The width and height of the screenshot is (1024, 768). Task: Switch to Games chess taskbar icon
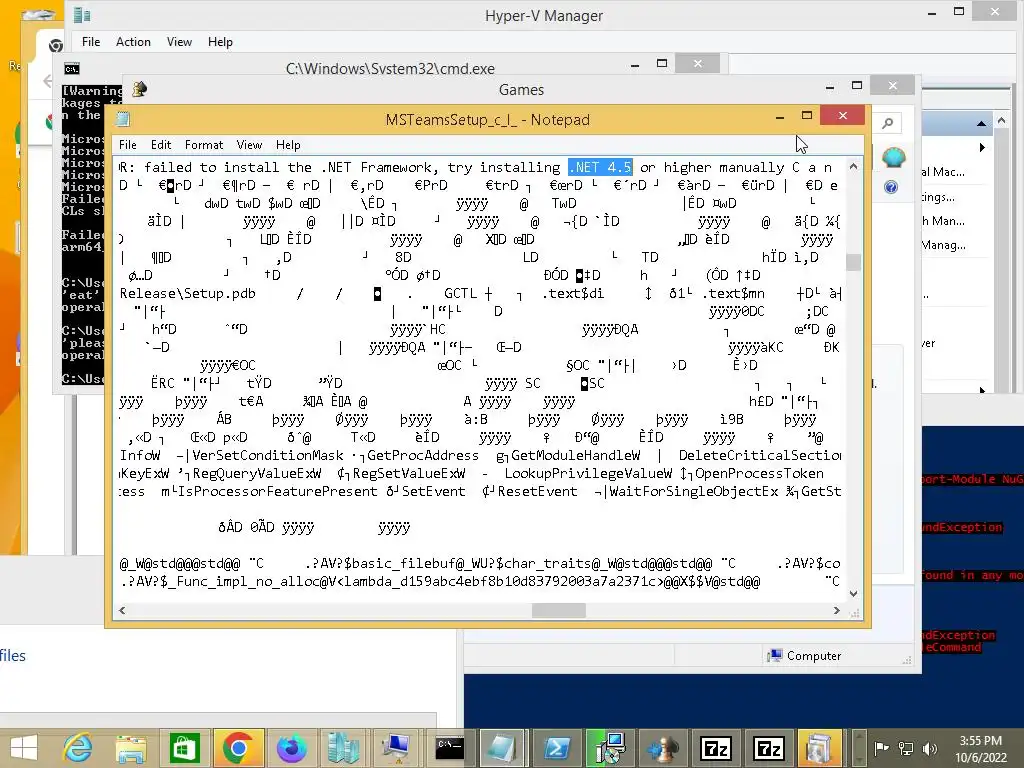662,748
